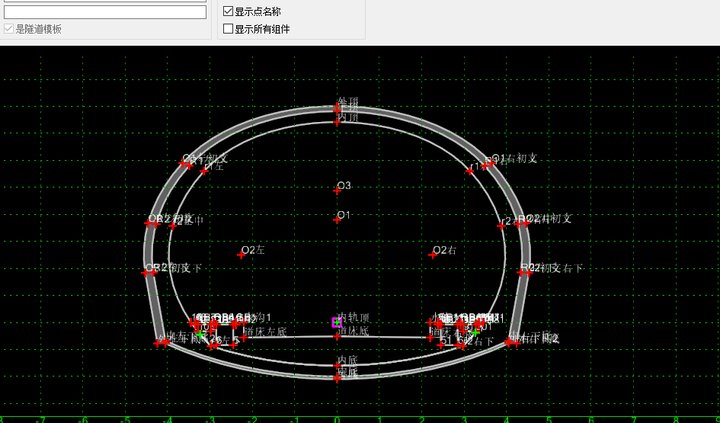
Task: Select the outermost top crown point
Action: [x=337, y=106]
